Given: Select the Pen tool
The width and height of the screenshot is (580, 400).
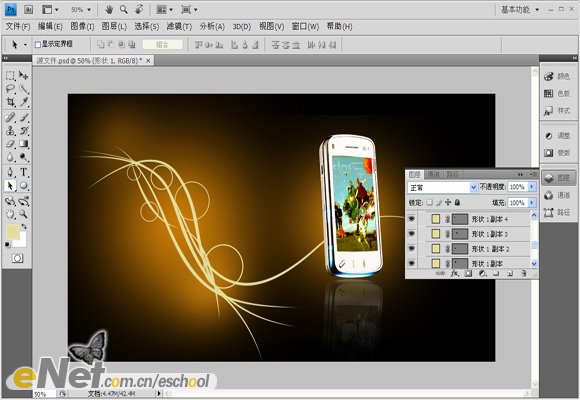Looking at the screenshot, I should pos(10,172).
